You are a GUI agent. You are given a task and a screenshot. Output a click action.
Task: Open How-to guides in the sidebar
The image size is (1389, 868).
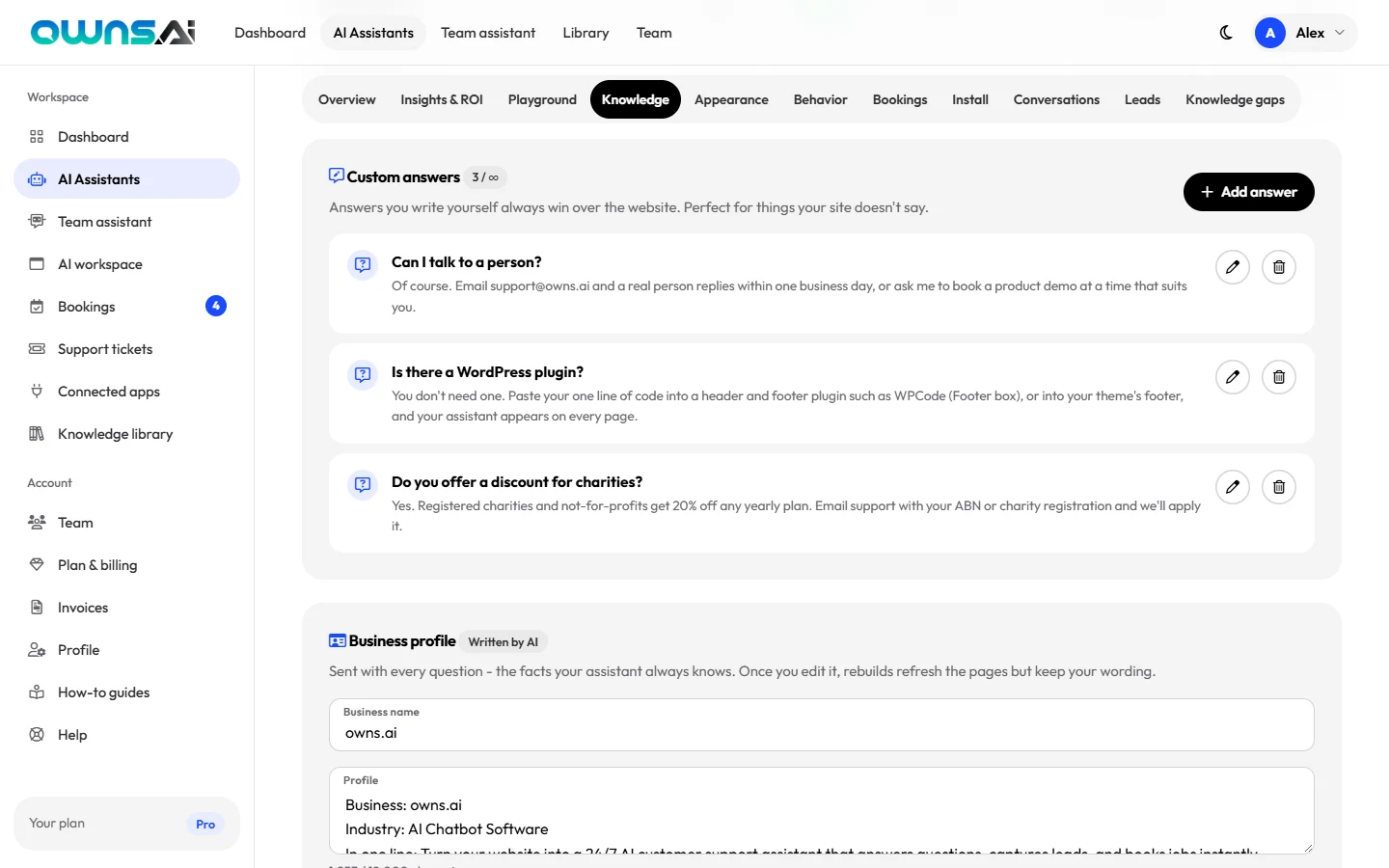point(126,692)
